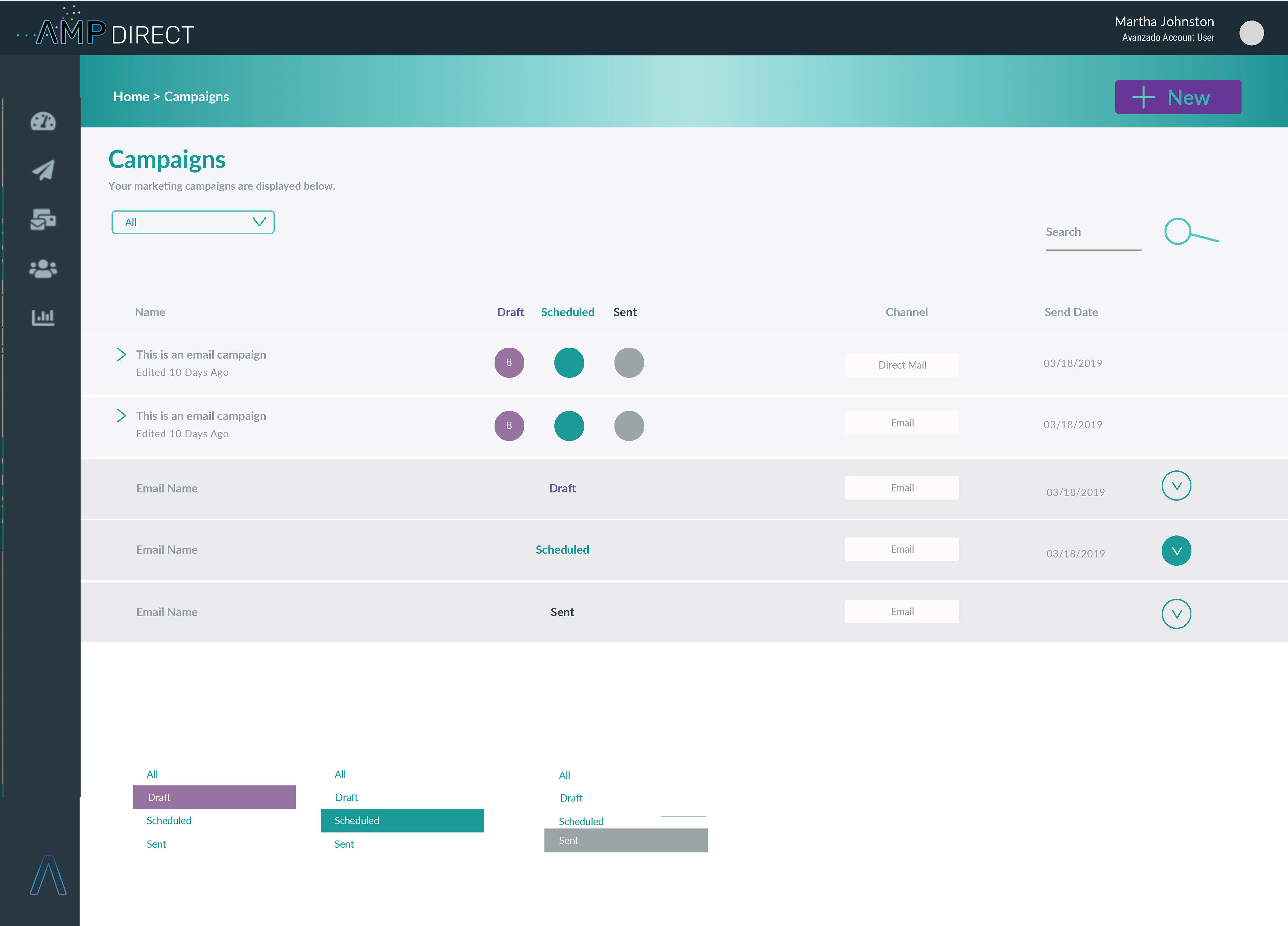Click the teal Scheduled status label in row
The width and height of the screenshot is (1288, 926).
(x=562, y=549)
